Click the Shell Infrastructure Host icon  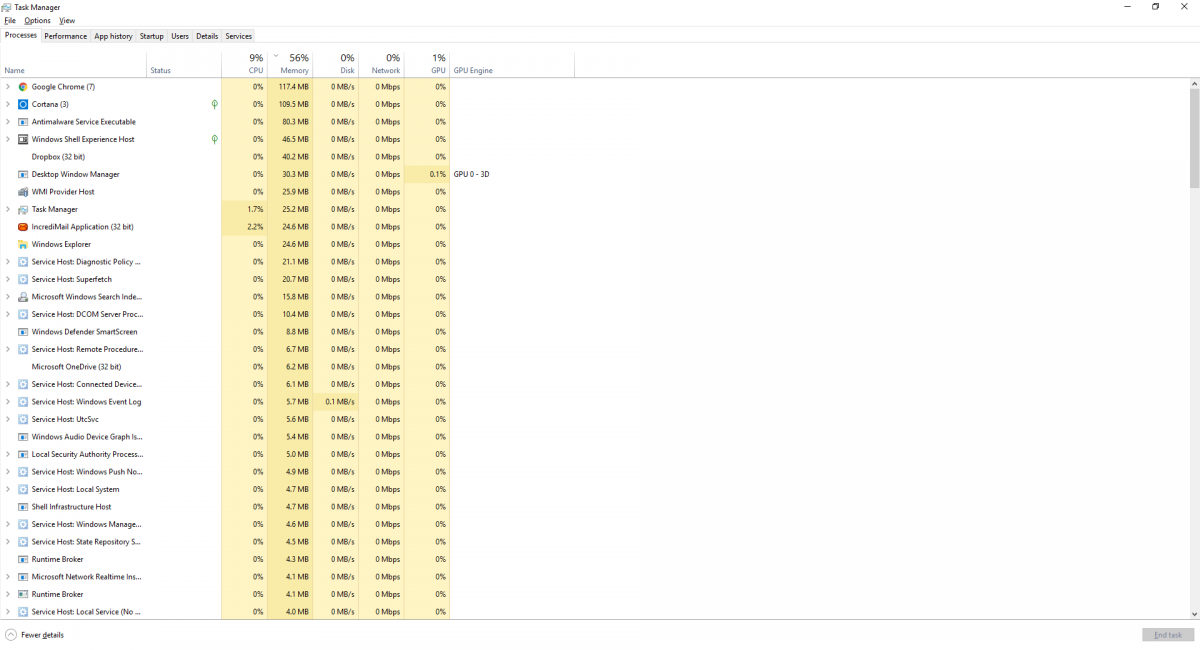[23, 507]
